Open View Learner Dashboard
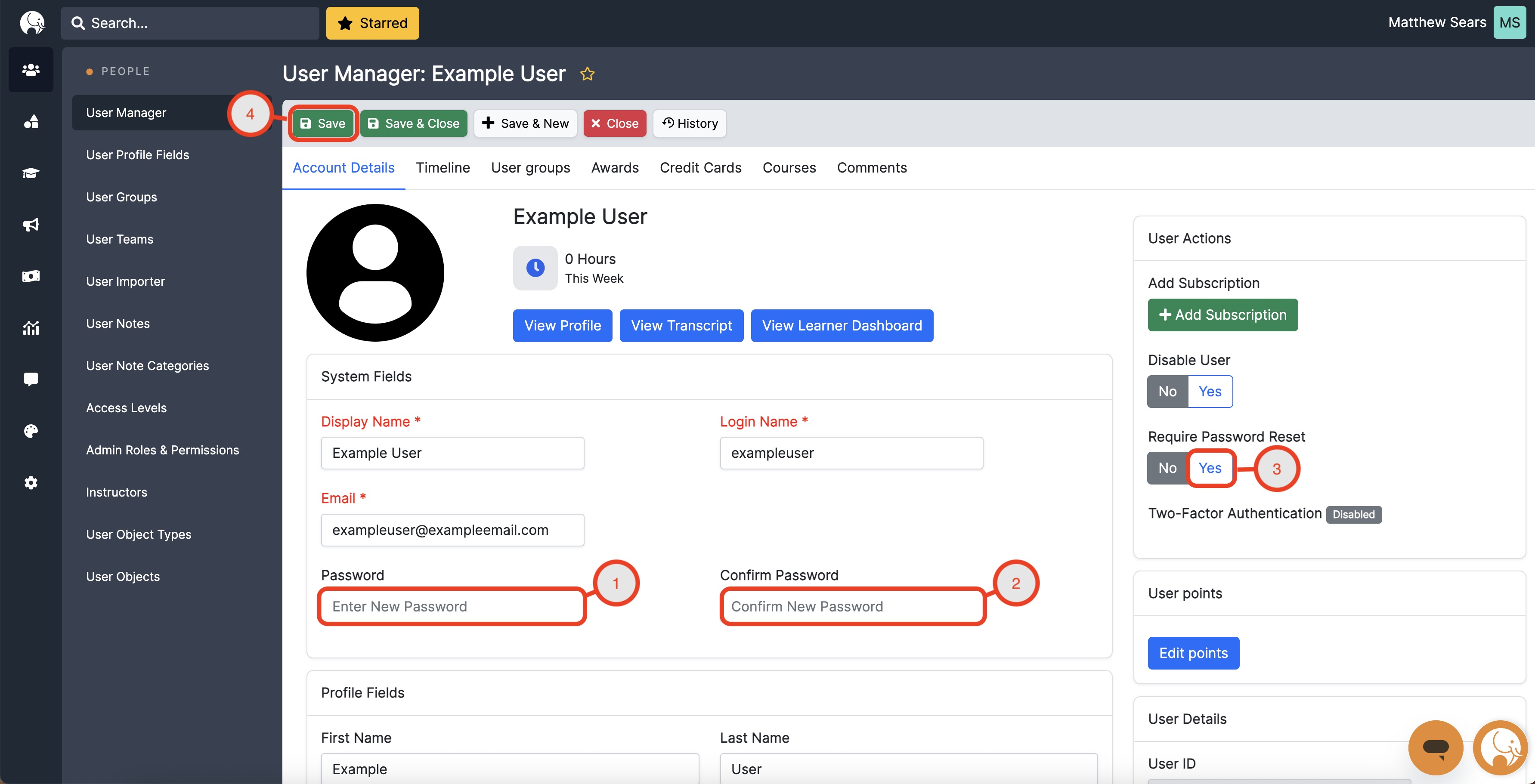 click(842, 325)
